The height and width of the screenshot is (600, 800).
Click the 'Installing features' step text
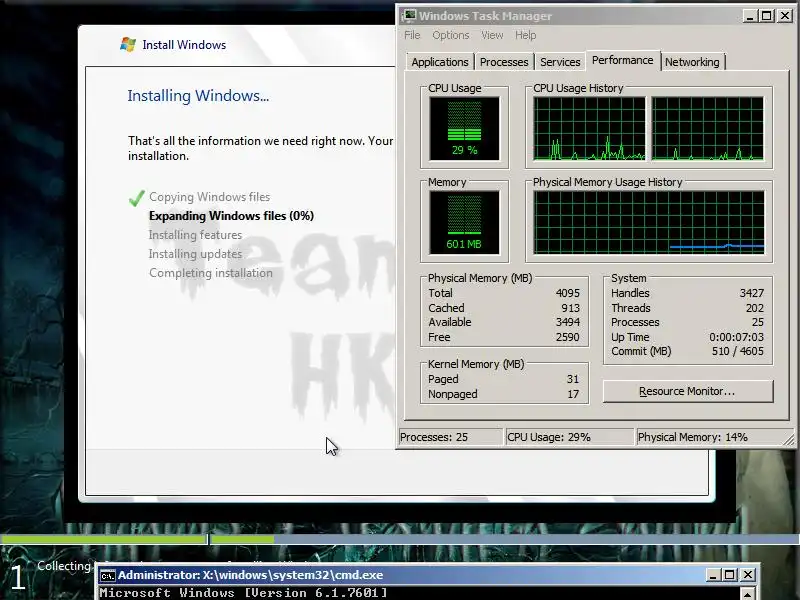195,235
